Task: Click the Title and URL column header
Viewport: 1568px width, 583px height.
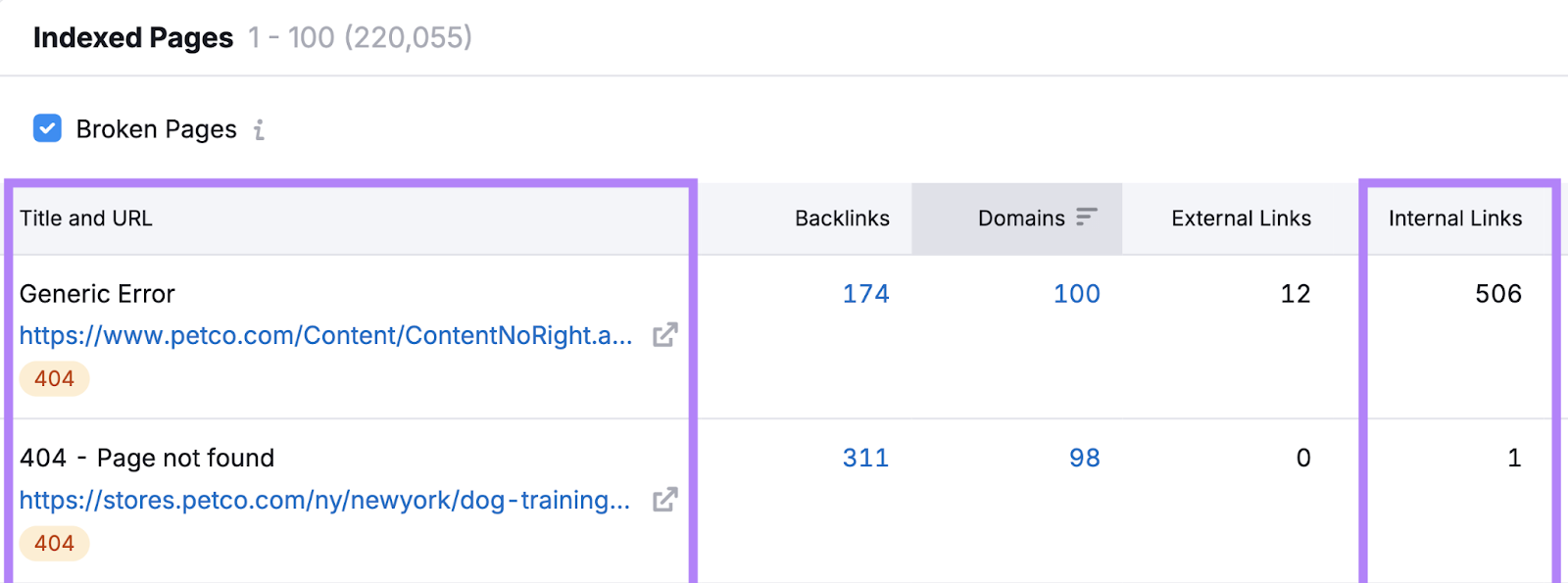Action: (86, 219)
